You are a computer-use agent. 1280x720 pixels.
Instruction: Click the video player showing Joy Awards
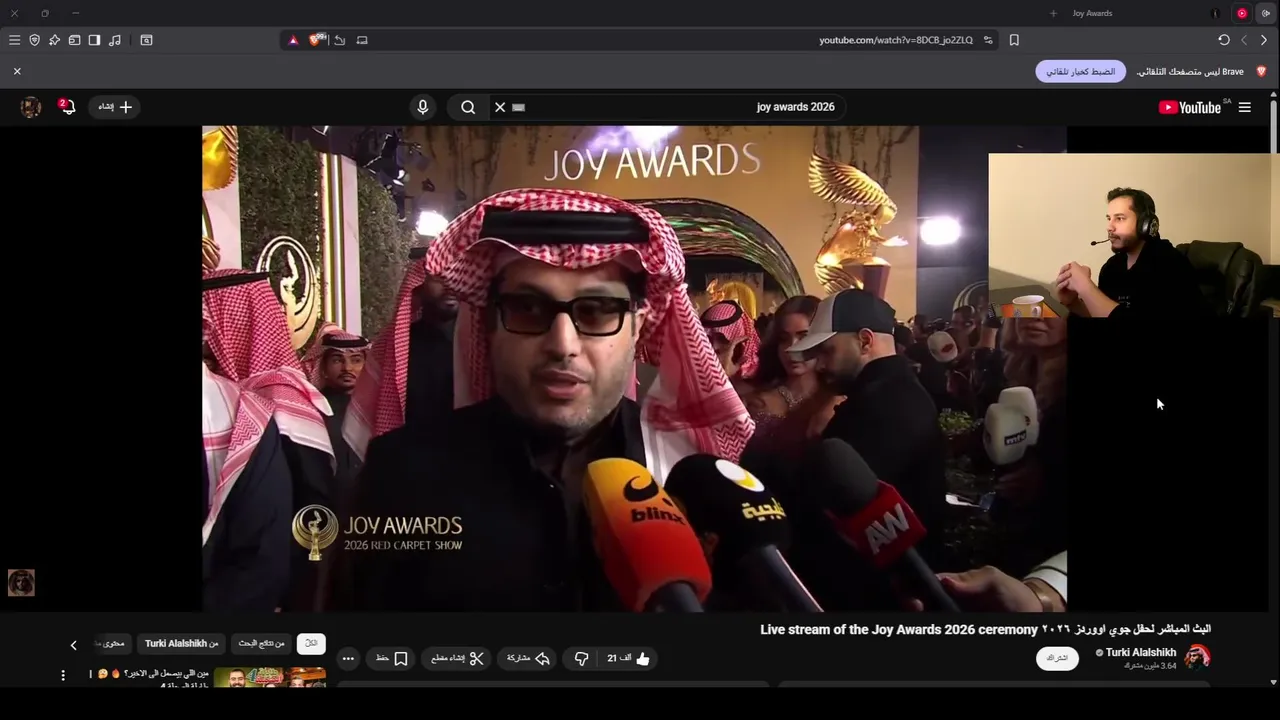634,368
